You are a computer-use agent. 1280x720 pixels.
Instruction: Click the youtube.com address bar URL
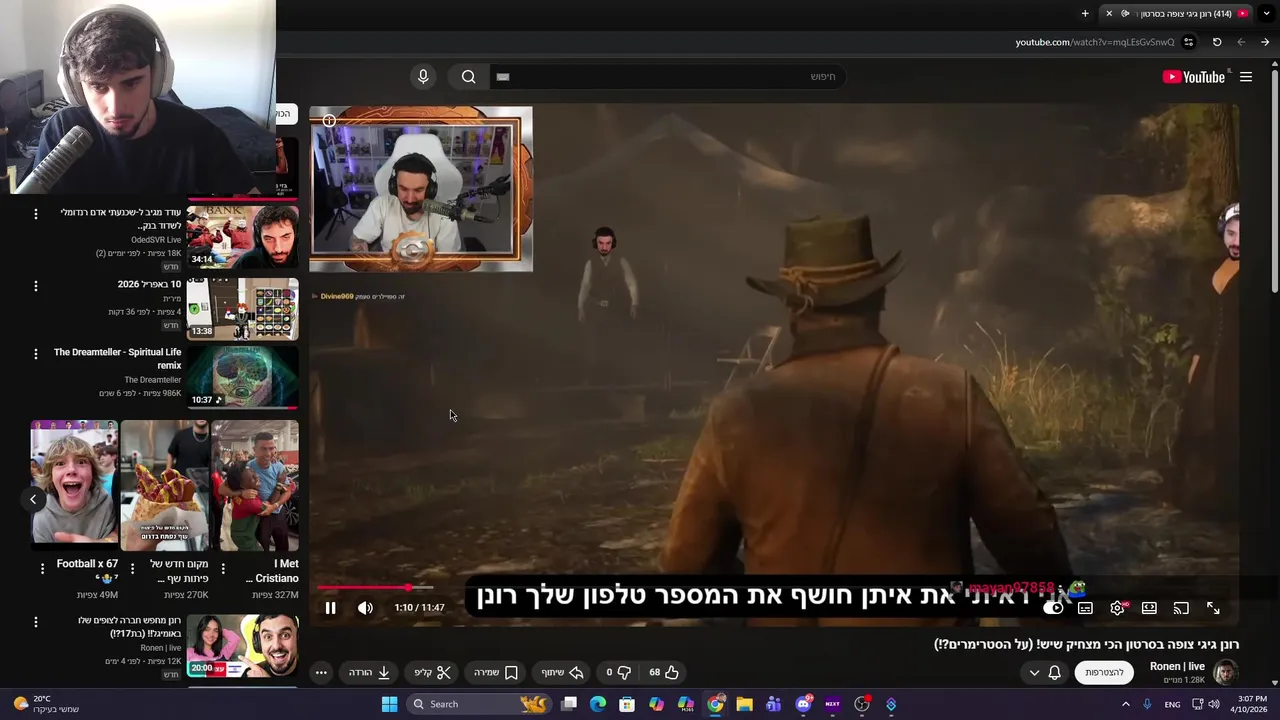[x=1095, y=42]
